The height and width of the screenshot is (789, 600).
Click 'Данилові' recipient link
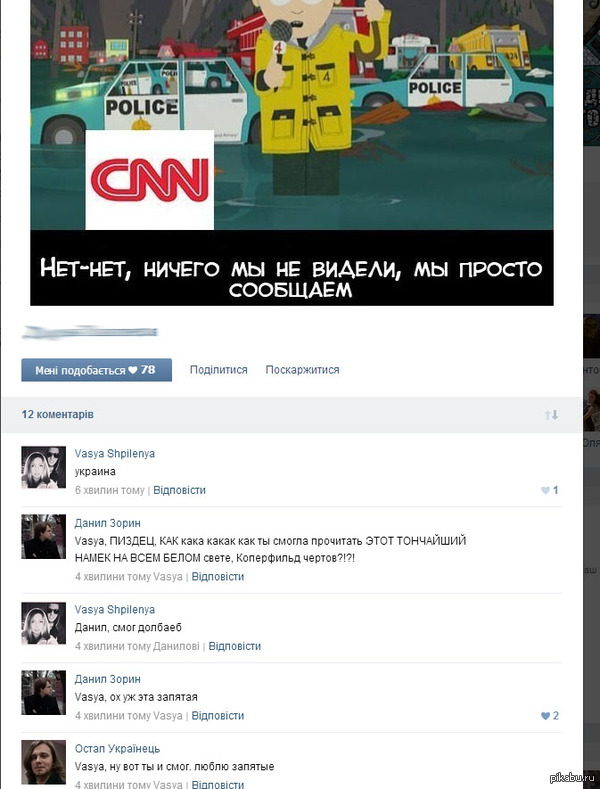click(x=176, y=646)
